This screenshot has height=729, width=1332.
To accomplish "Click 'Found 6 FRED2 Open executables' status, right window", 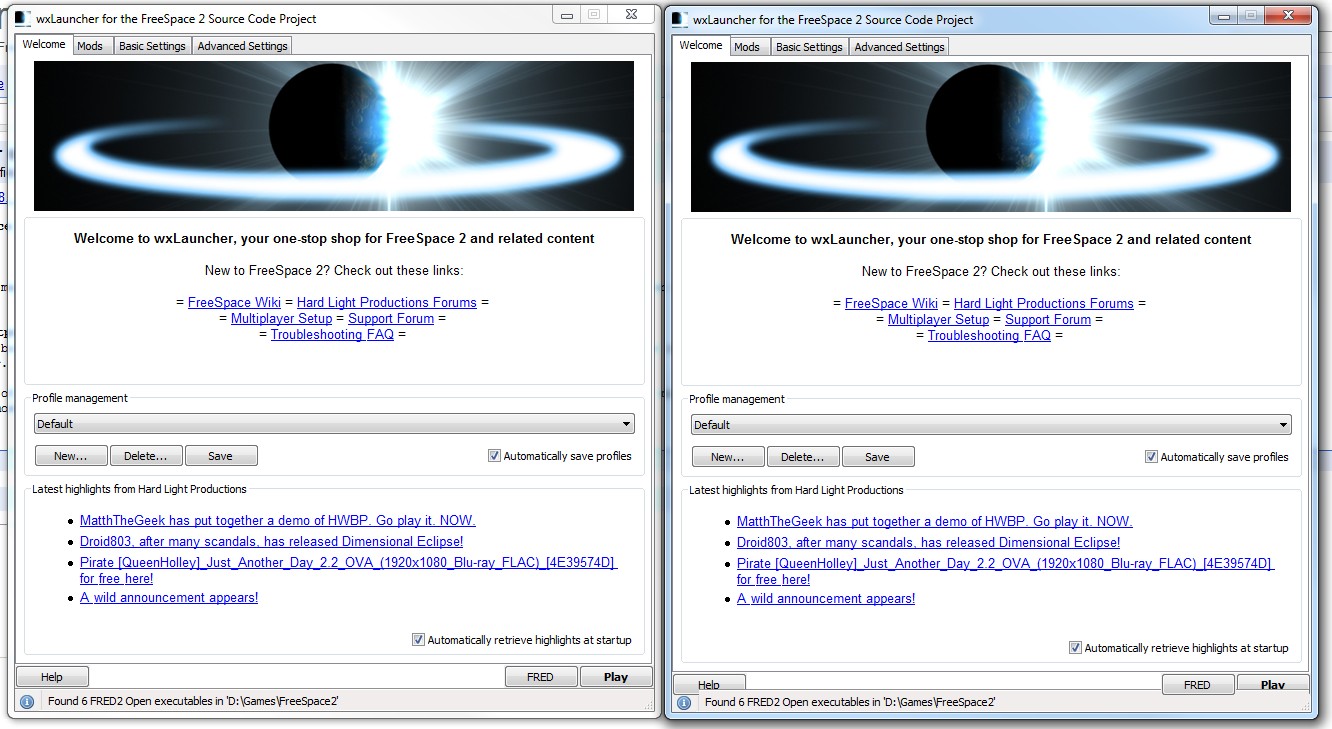I will tap(850, 703).
